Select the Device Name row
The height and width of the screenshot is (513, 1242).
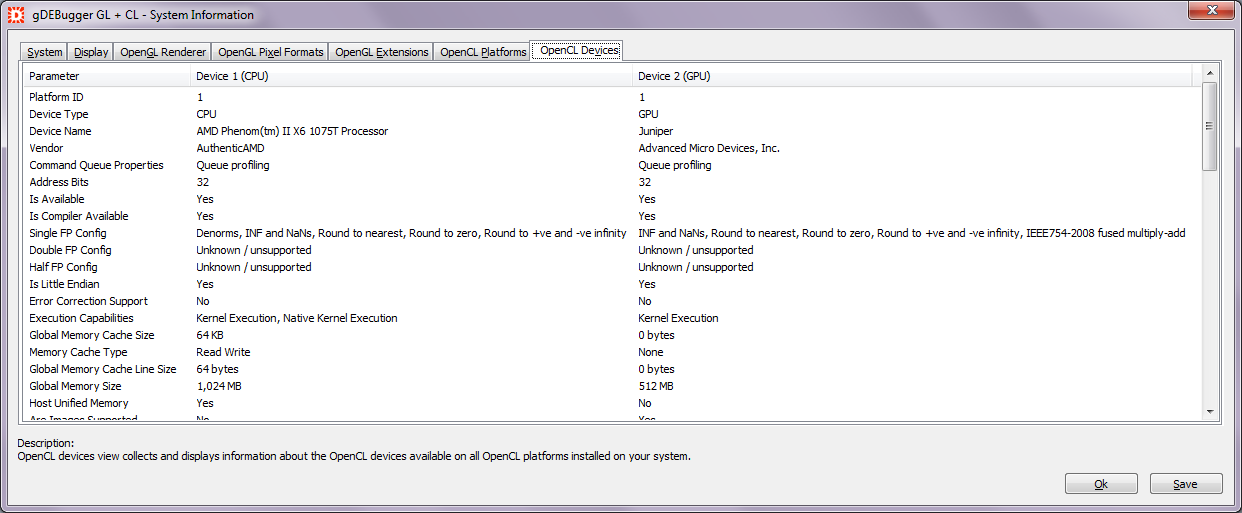(x=60, y=131)
